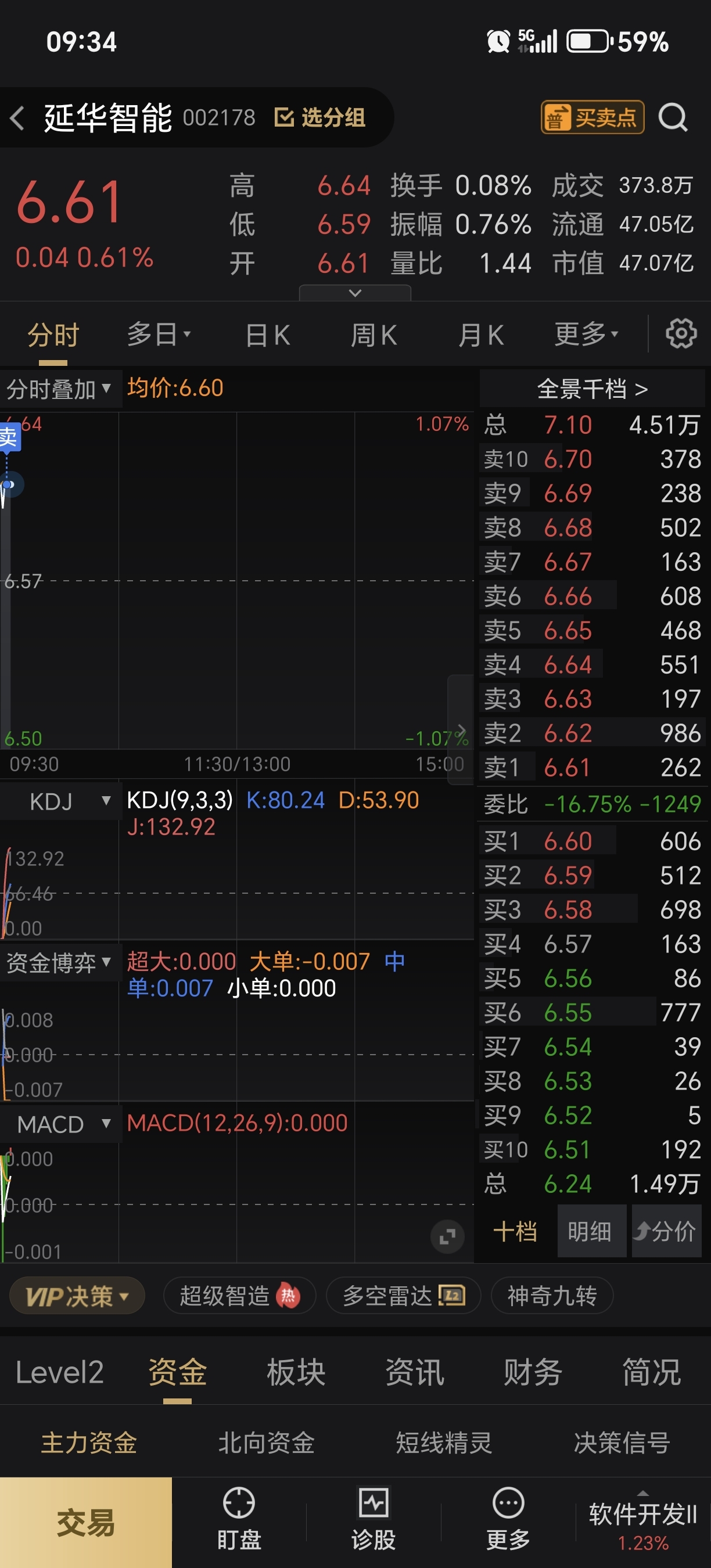
Task: Select 买3 price 6.58 row
Action: tap(592, 910)
